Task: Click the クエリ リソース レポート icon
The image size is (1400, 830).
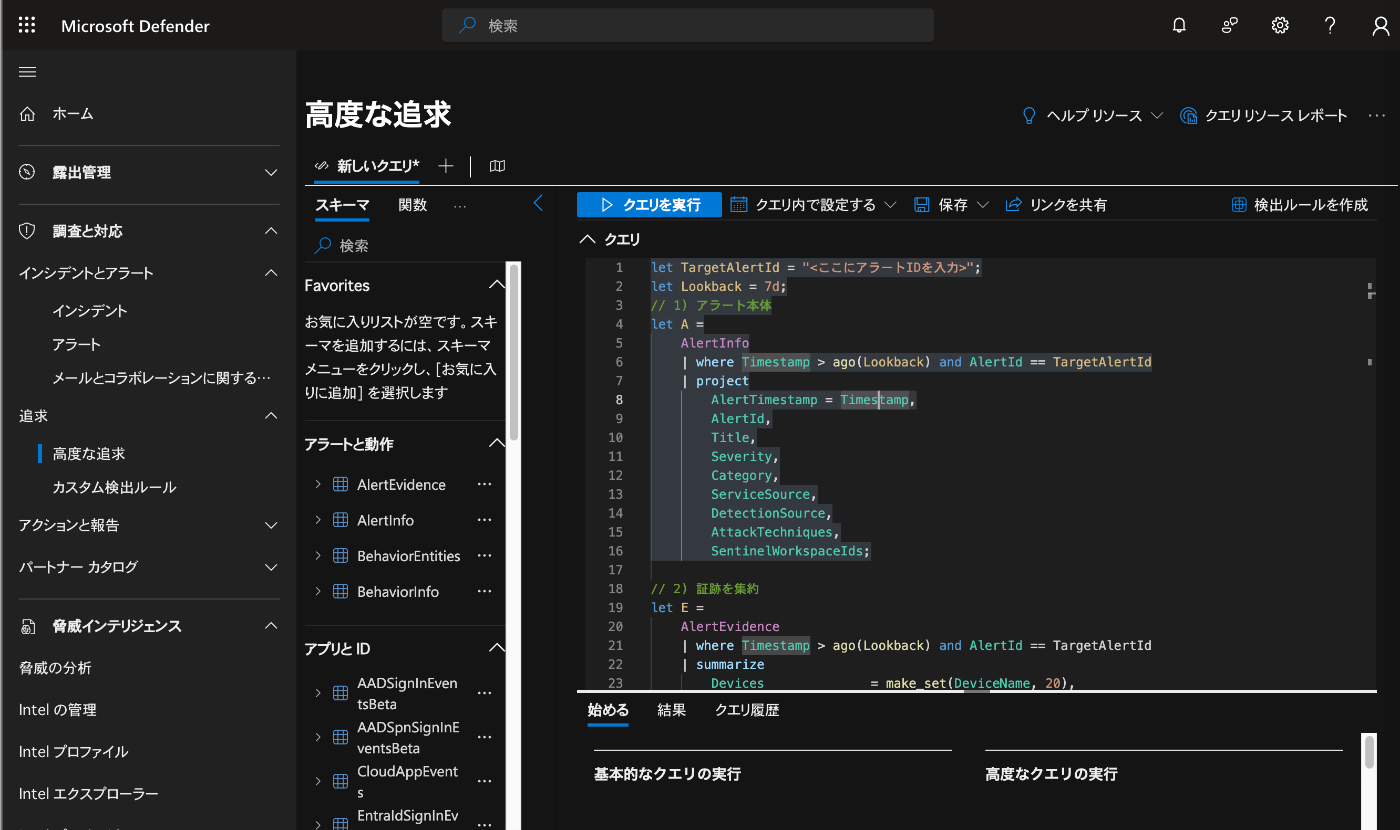Action: click(x=1189, y=116)
